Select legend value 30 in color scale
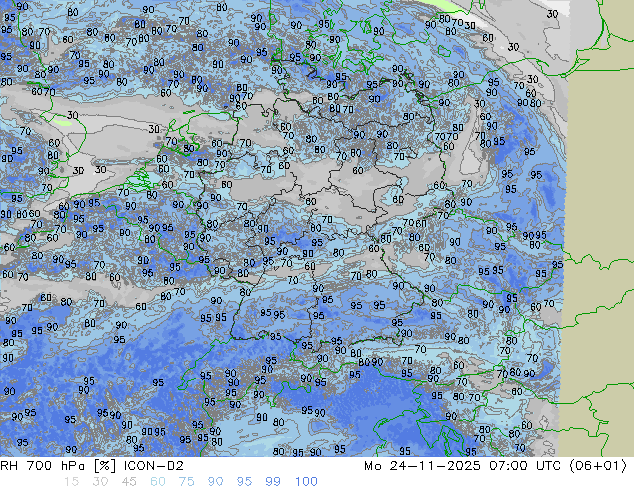This screenshot has height=490, width=634. (100, 482)
